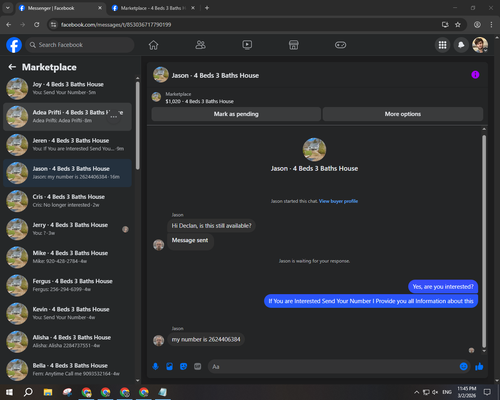The height and width of the screenshot is (400, 500).
Task: Open the Facebook menu grid icon
Action: pyautogui.click(x=442, y=45)
